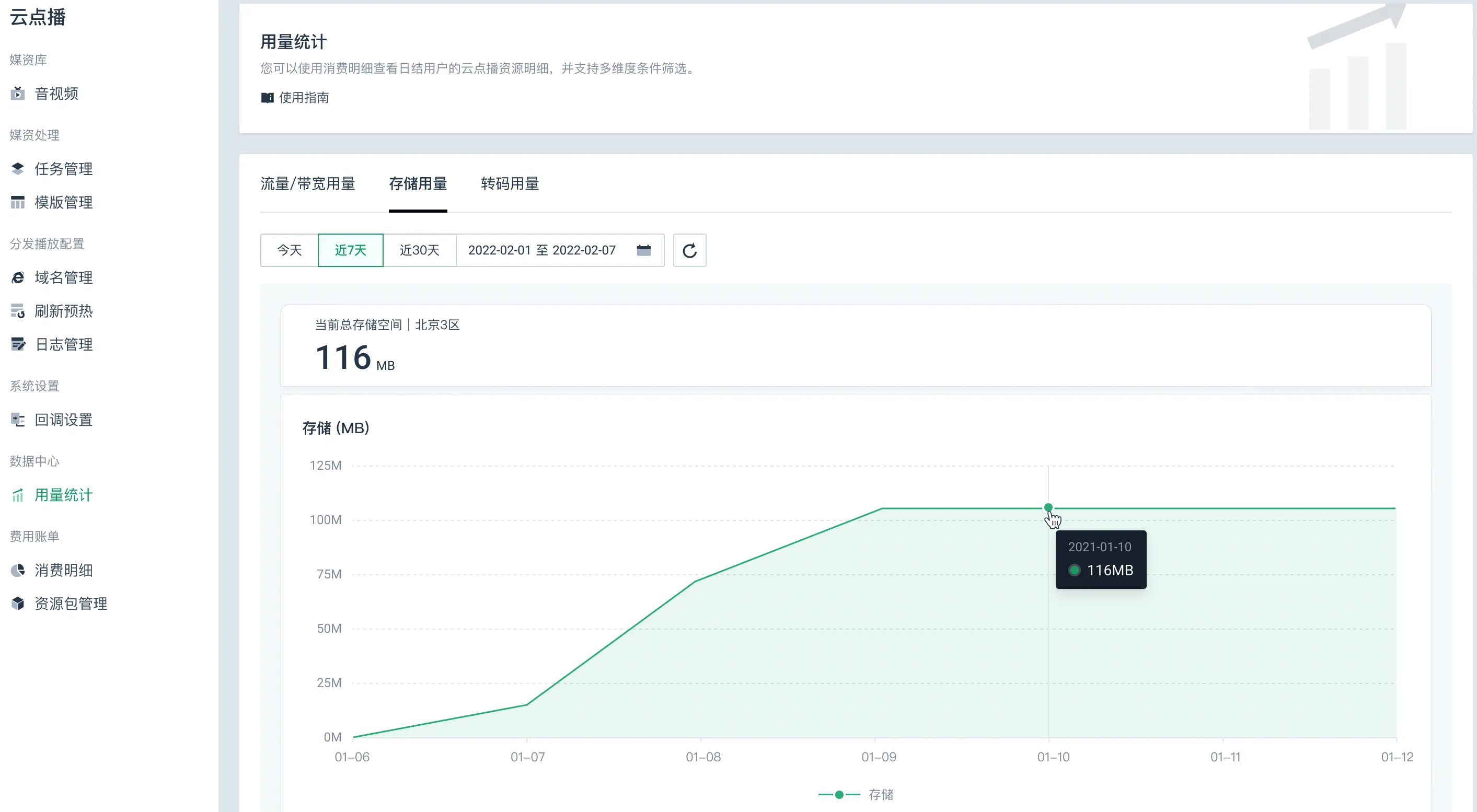This screenshot has height=812, width=1477.
Task: Select the 近30天 time range
Action: (420, 250)
